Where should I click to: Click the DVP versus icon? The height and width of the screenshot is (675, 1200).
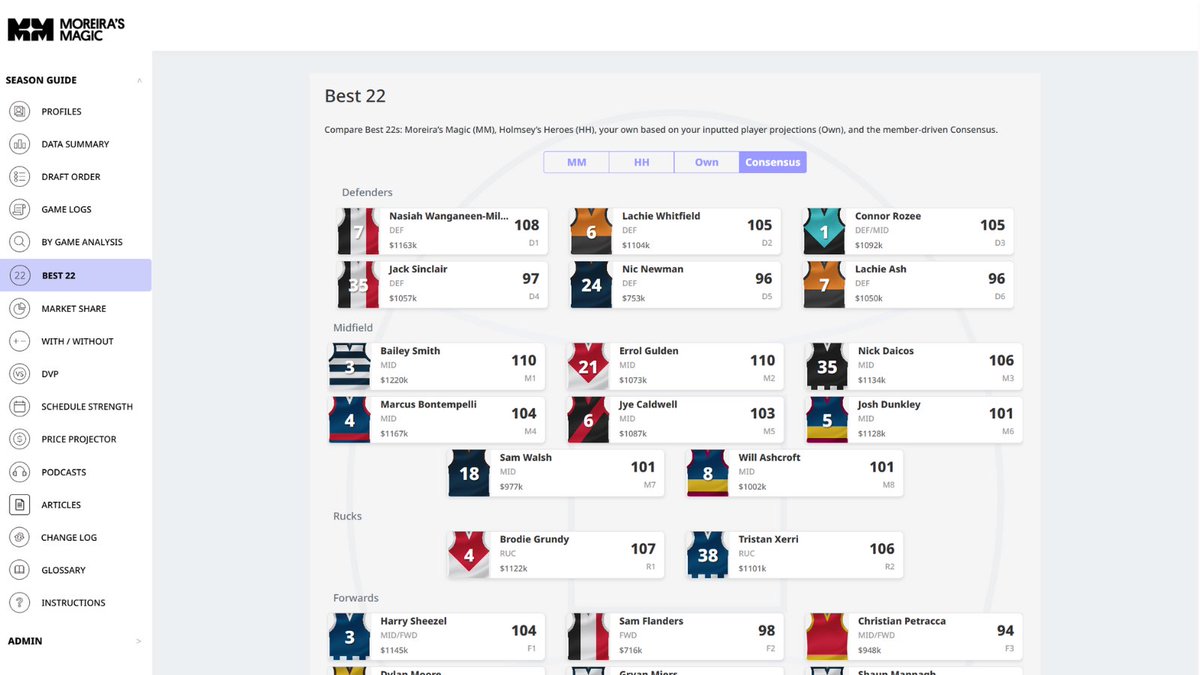[x=19, y=374]
